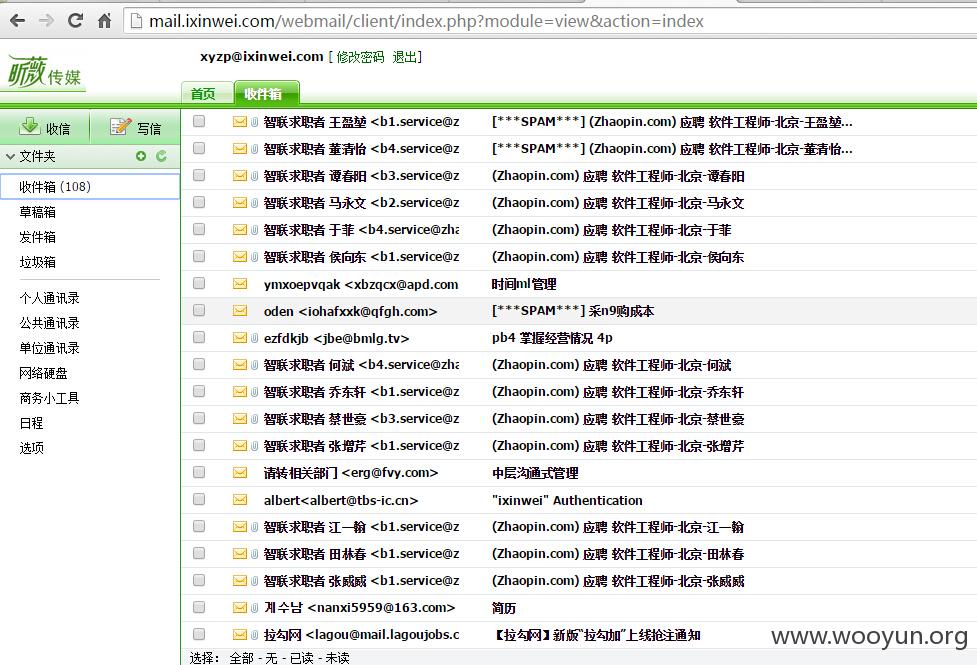Open 商务小工具 business tools
This screenshot has height=665, width=977.
click(49, 398)
